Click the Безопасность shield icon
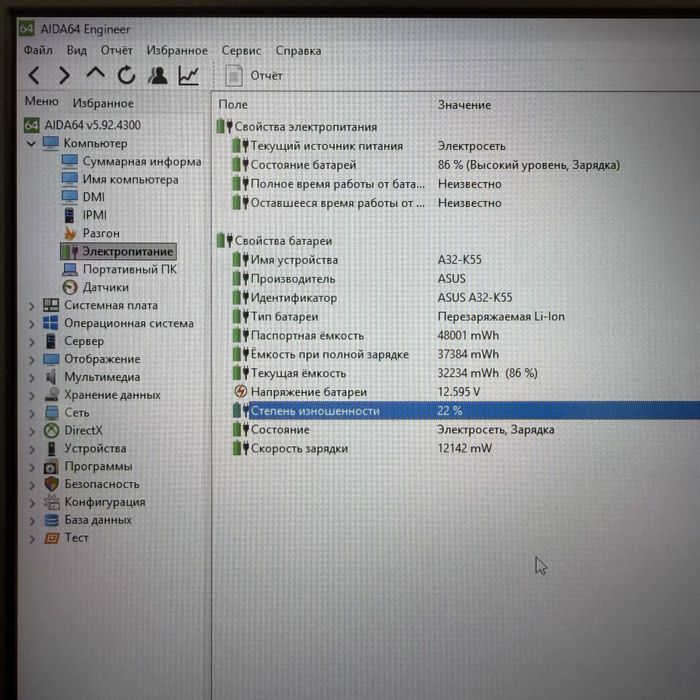This screenshot has width=700, height=700. pyautogui.click(x=52, y=484)
